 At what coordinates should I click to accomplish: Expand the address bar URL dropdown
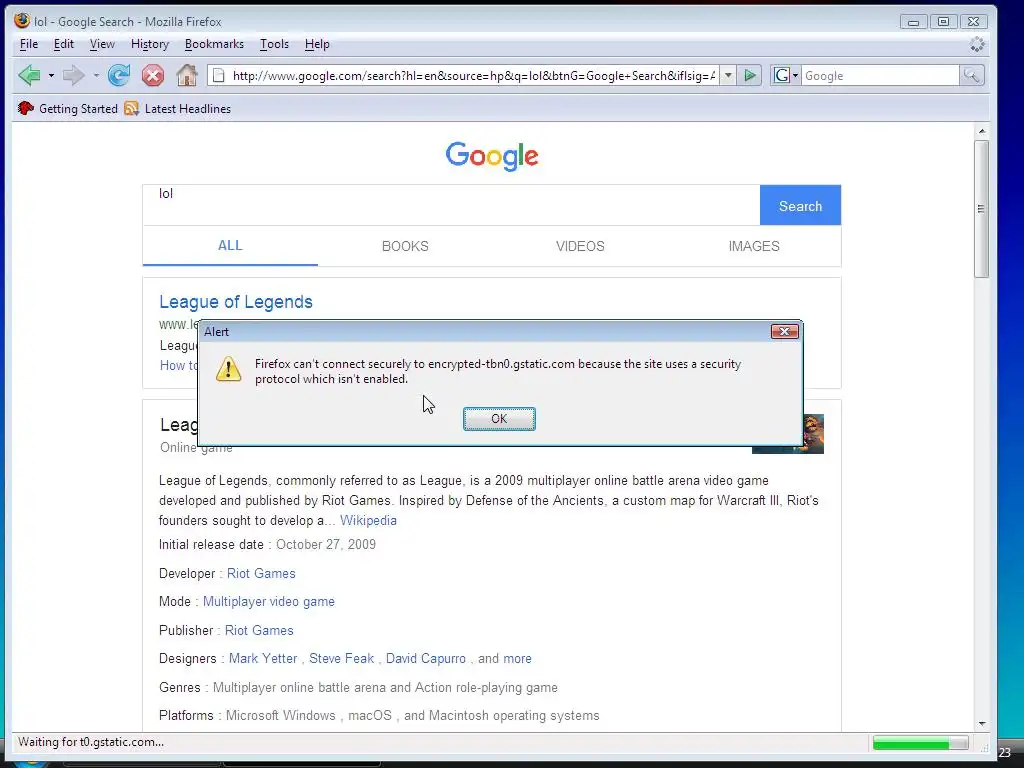tap(728, 76)
